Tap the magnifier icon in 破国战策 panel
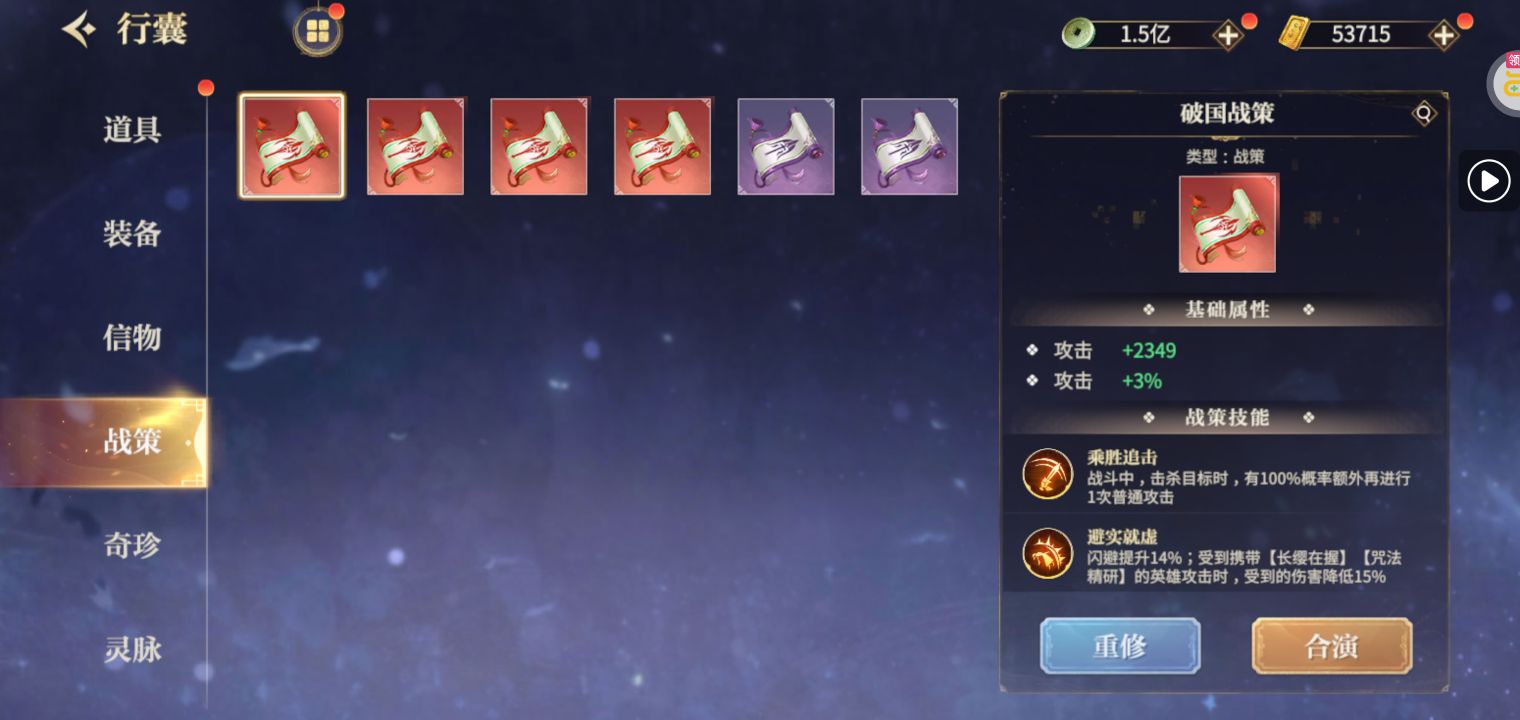The width and height of the screenshot is (1520, 720). 1424,113
